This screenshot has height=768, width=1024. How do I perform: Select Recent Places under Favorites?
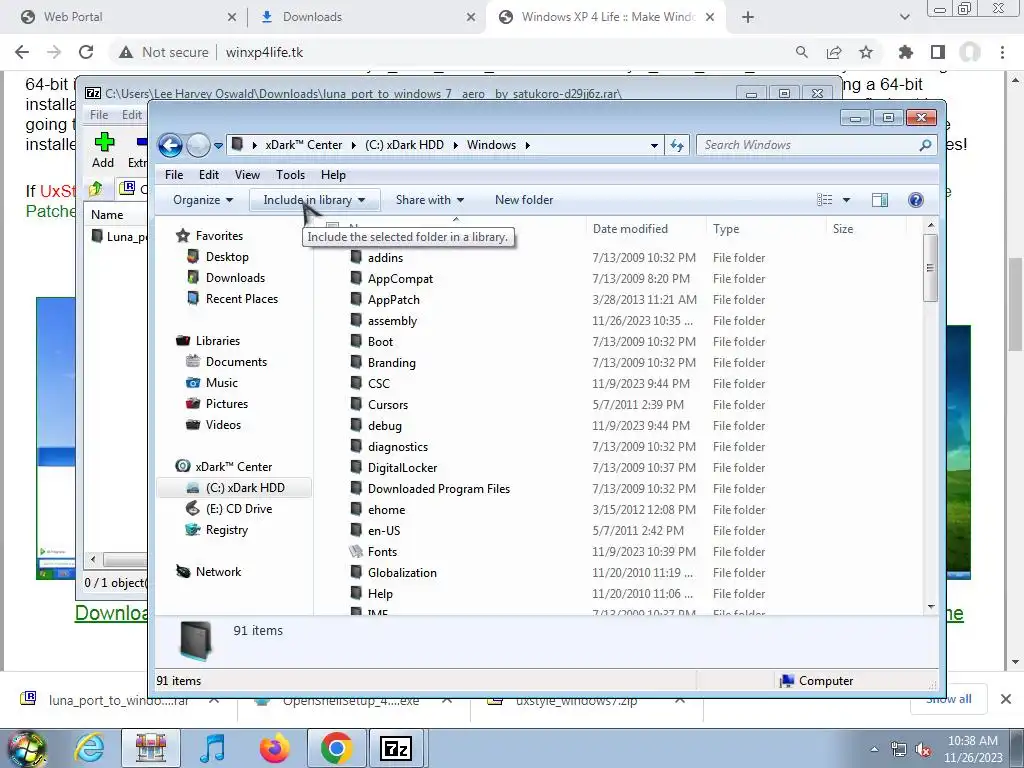(x=242, y=298)
